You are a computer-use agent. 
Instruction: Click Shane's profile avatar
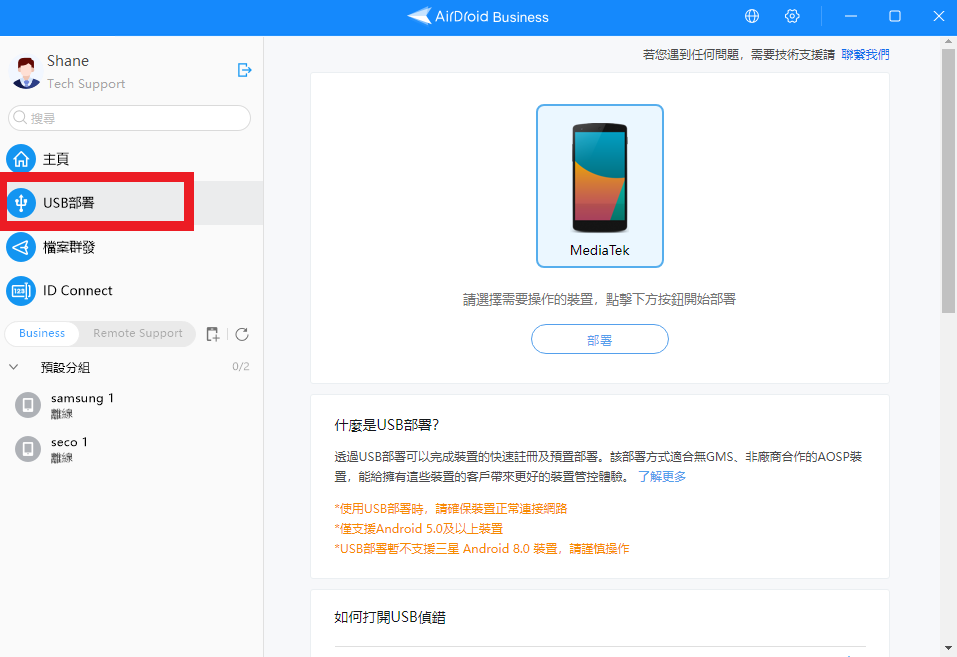pyautogui.click(x=26, y=72)
